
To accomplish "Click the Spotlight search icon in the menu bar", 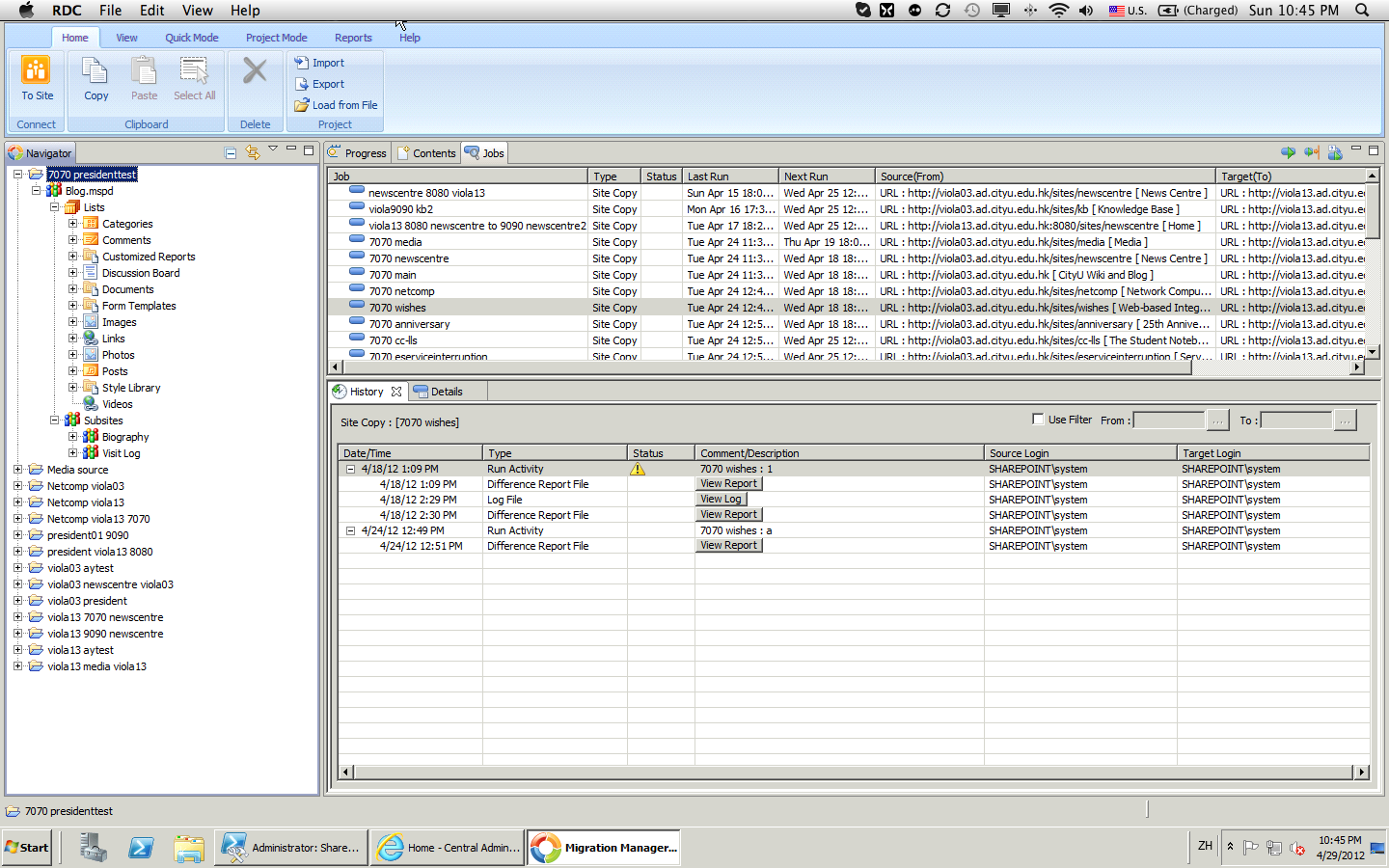I will click(1362, 10).
